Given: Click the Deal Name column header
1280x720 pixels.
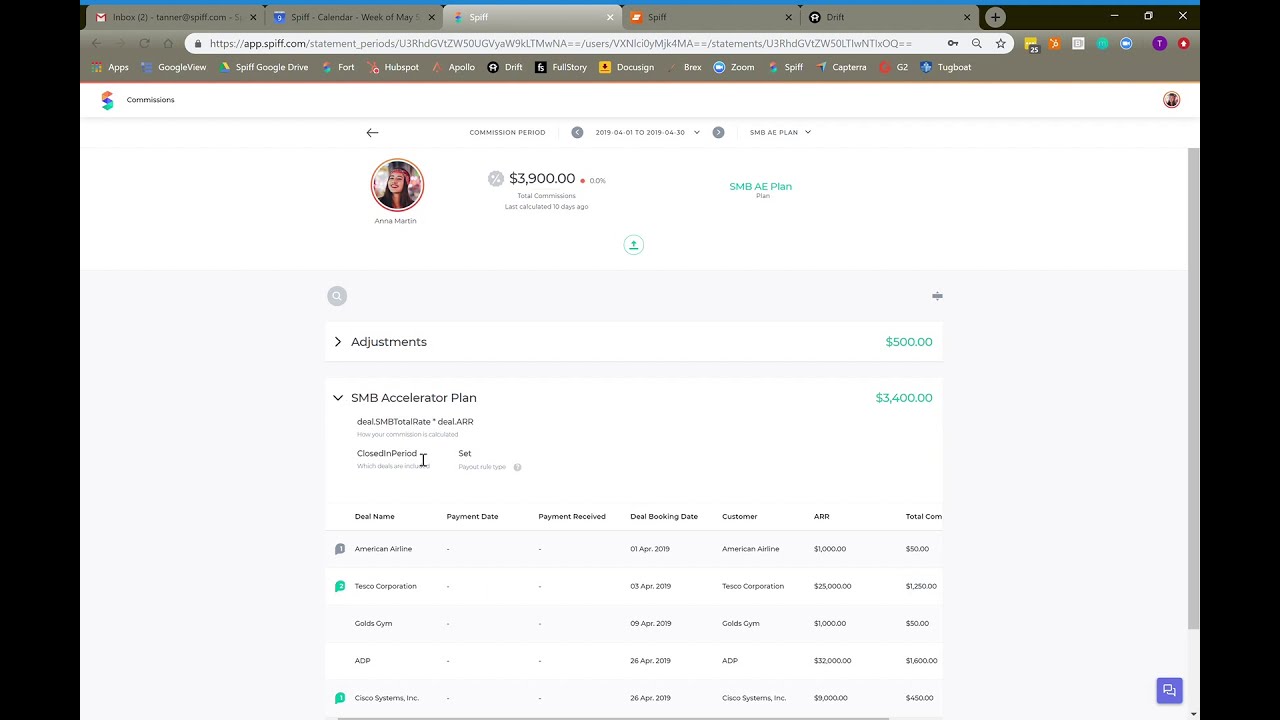Looking at the screenshot, I should point(375,517).
